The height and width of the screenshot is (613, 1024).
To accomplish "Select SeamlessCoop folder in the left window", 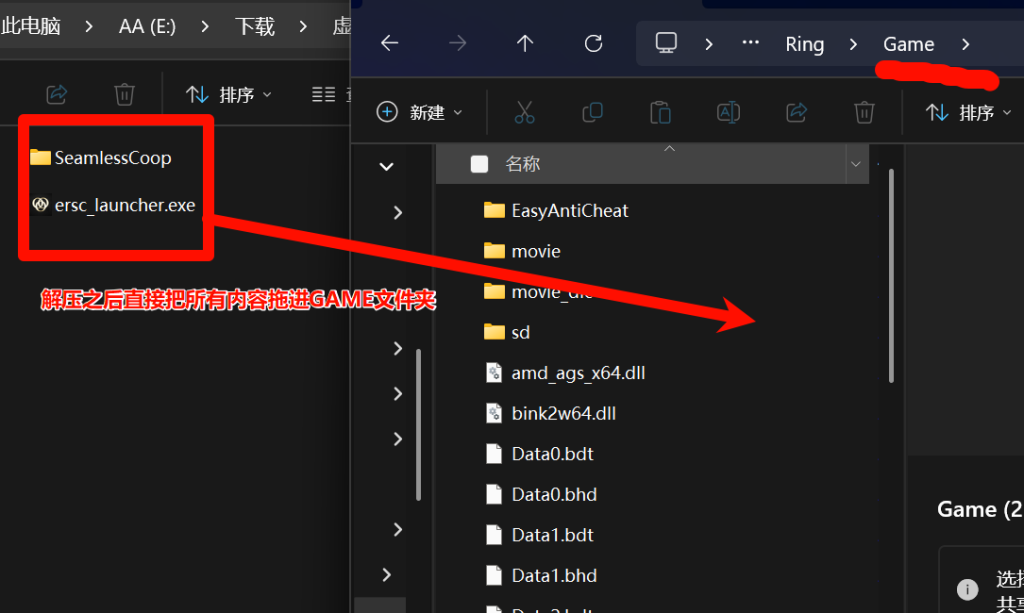I will pos(101,157).
